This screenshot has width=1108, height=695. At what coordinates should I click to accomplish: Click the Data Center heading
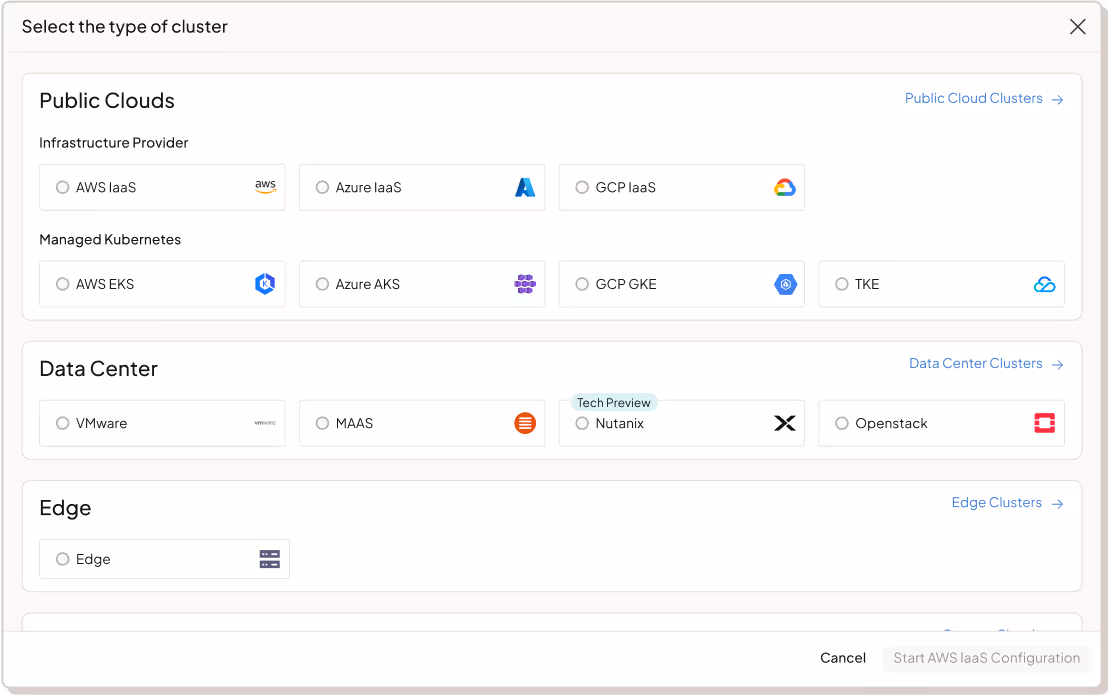coord(98,369)
